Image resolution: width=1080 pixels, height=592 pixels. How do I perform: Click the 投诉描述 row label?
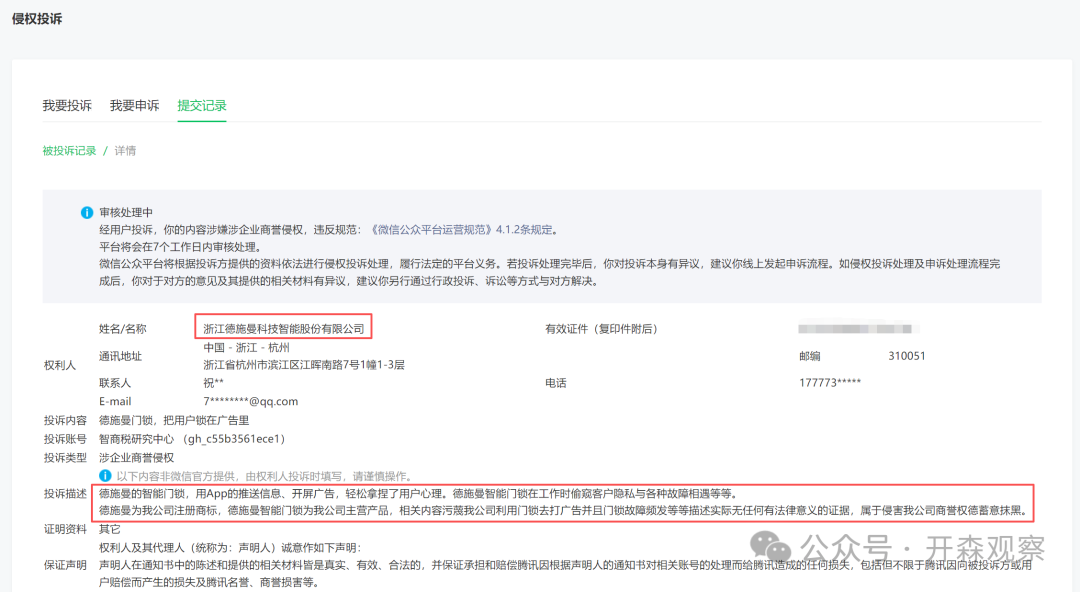(x=65, y=493)
